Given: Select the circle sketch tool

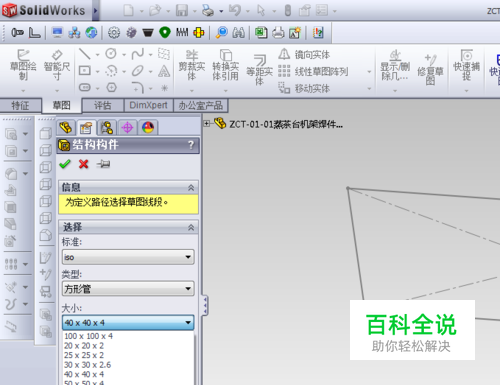Looking at the screenshot, I should (111, 54).
